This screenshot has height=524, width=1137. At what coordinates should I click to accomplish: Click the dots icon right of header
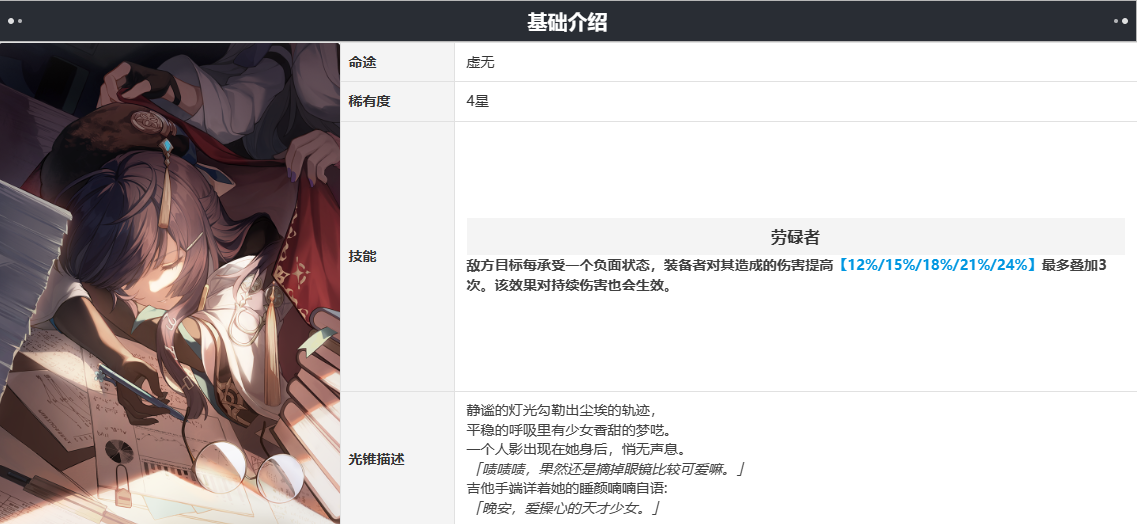[1120, 21]
